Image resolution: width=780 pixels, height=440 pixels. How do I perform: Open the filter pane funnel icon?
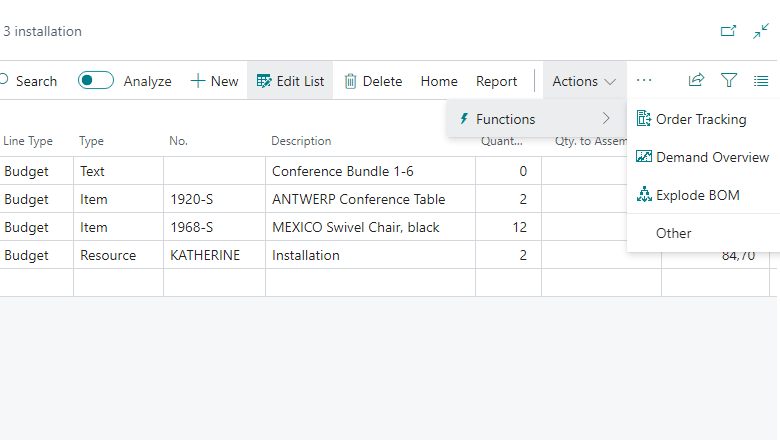(x=729, y=81)
